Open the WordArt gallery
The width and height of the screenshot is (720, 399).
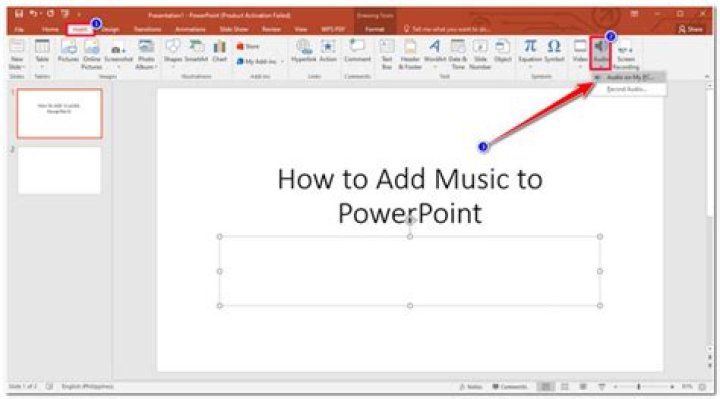[x=434, y=54]
